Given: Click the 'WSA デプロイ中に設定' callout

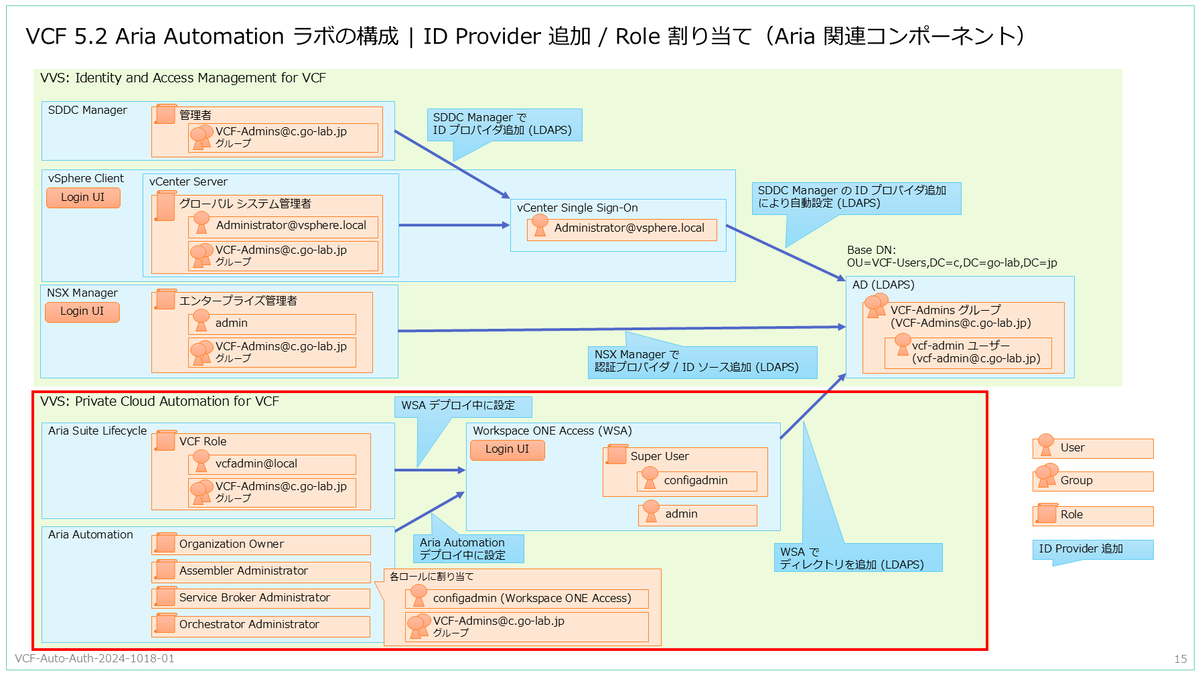Looking at the screenshot, I should click(x=463, y=407).
